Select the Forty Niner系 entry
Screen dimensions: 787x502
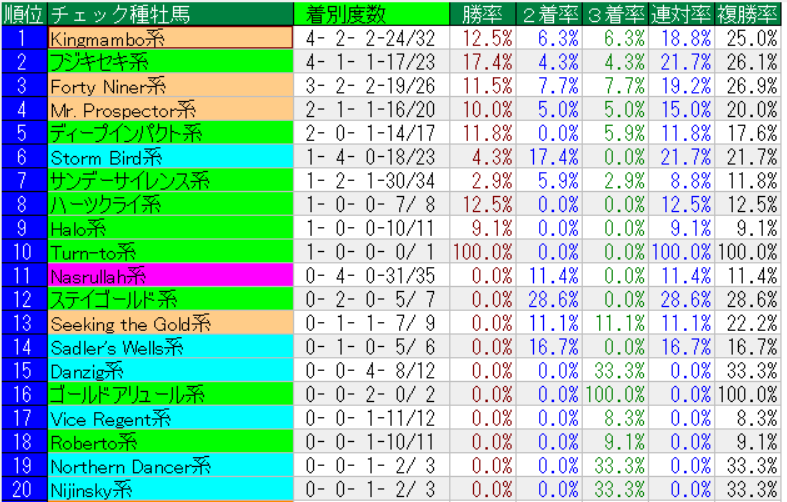pos(170,86)
